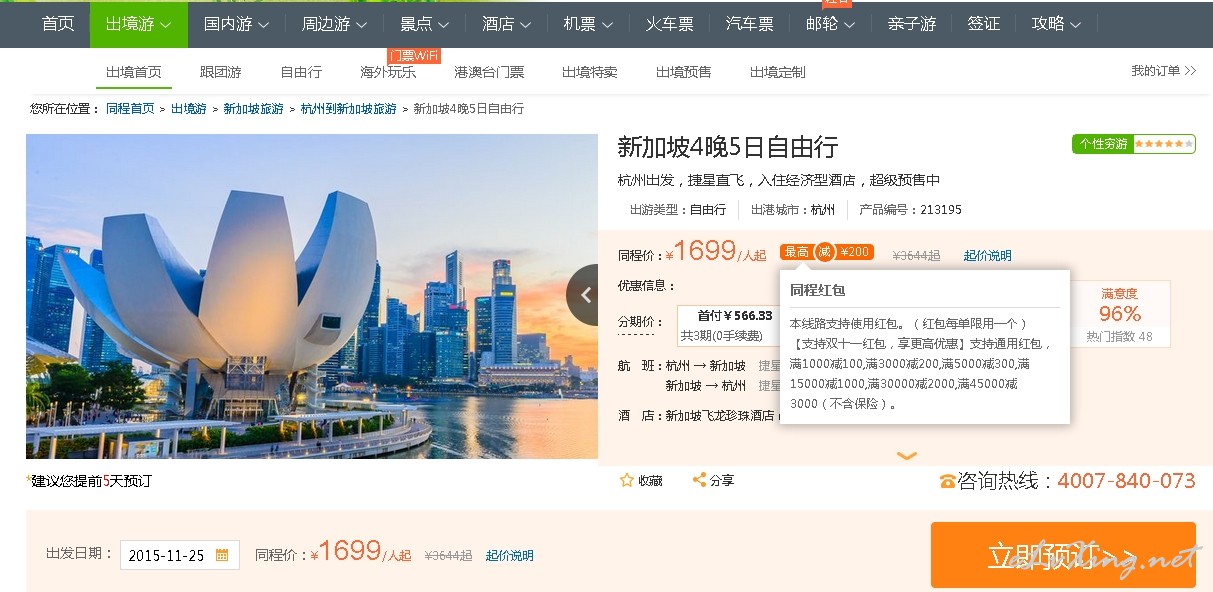Click the Singapore ArtScience Museum photo
1213x592 pixels.
point(311,296)
